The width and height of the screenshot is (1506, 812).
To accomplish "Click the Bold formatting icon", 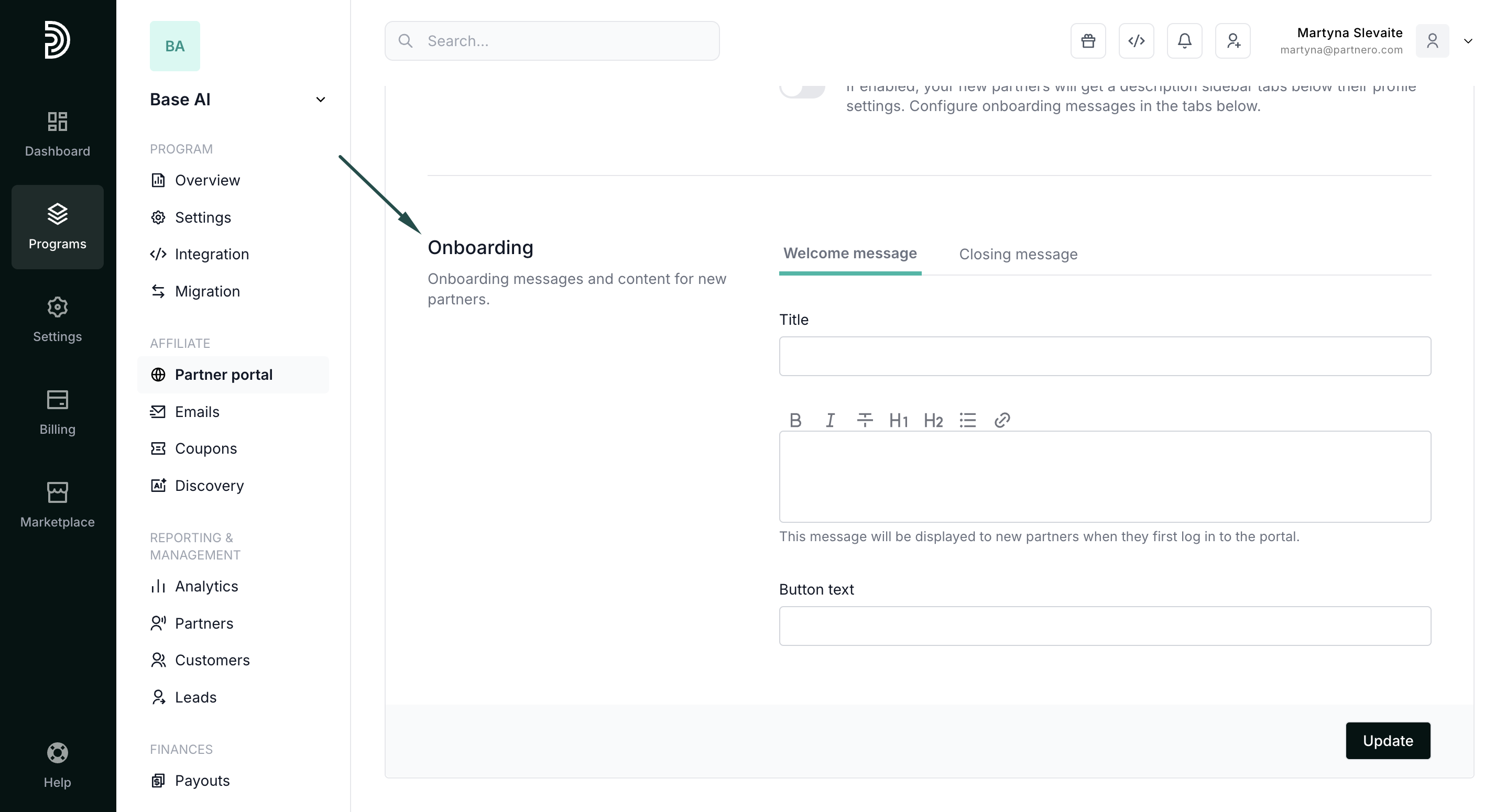I will pyautogui.click(x=795, y=420).
